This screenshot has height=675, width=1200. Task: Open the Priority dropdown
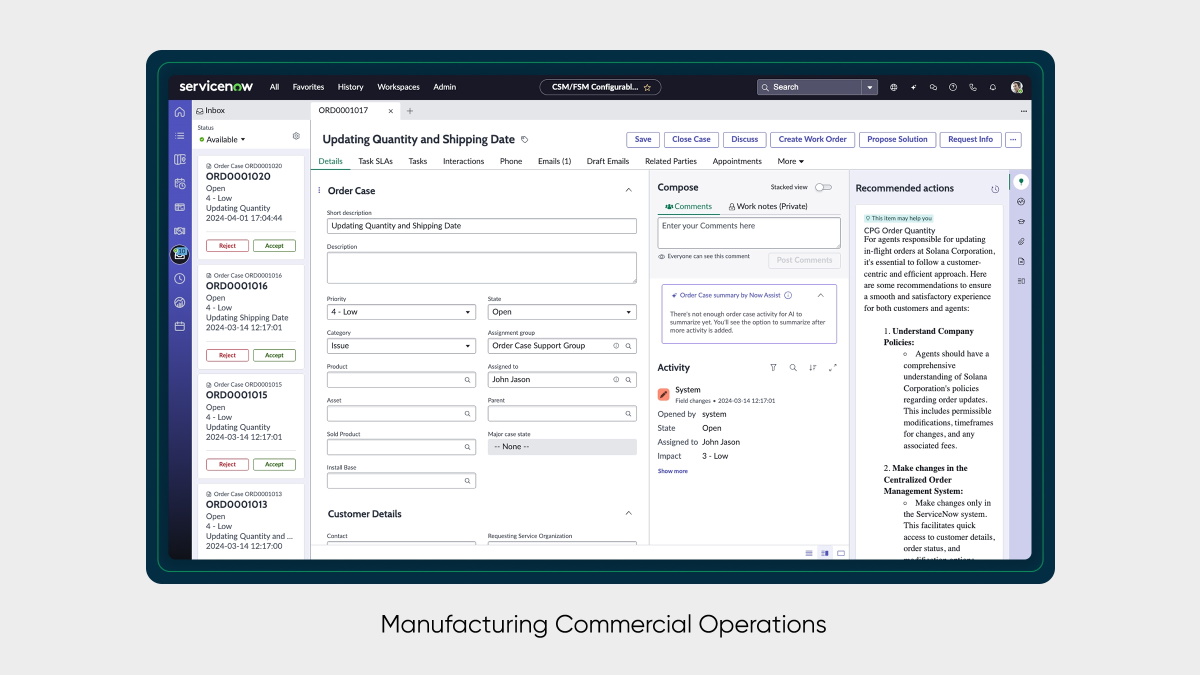point(400,312)
